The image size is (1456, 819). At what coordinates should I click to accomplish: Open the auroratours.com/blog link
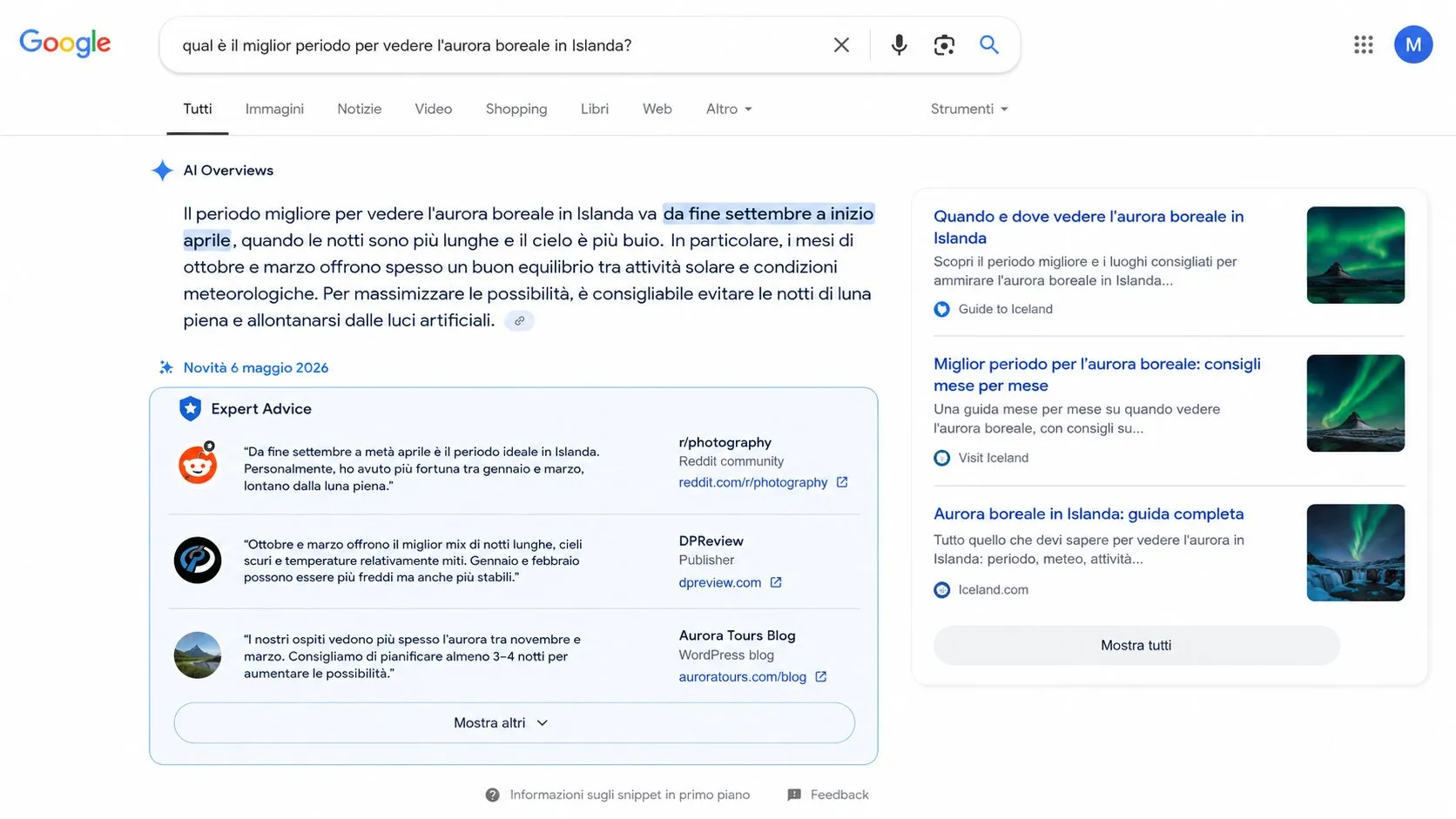click(743, 677)
